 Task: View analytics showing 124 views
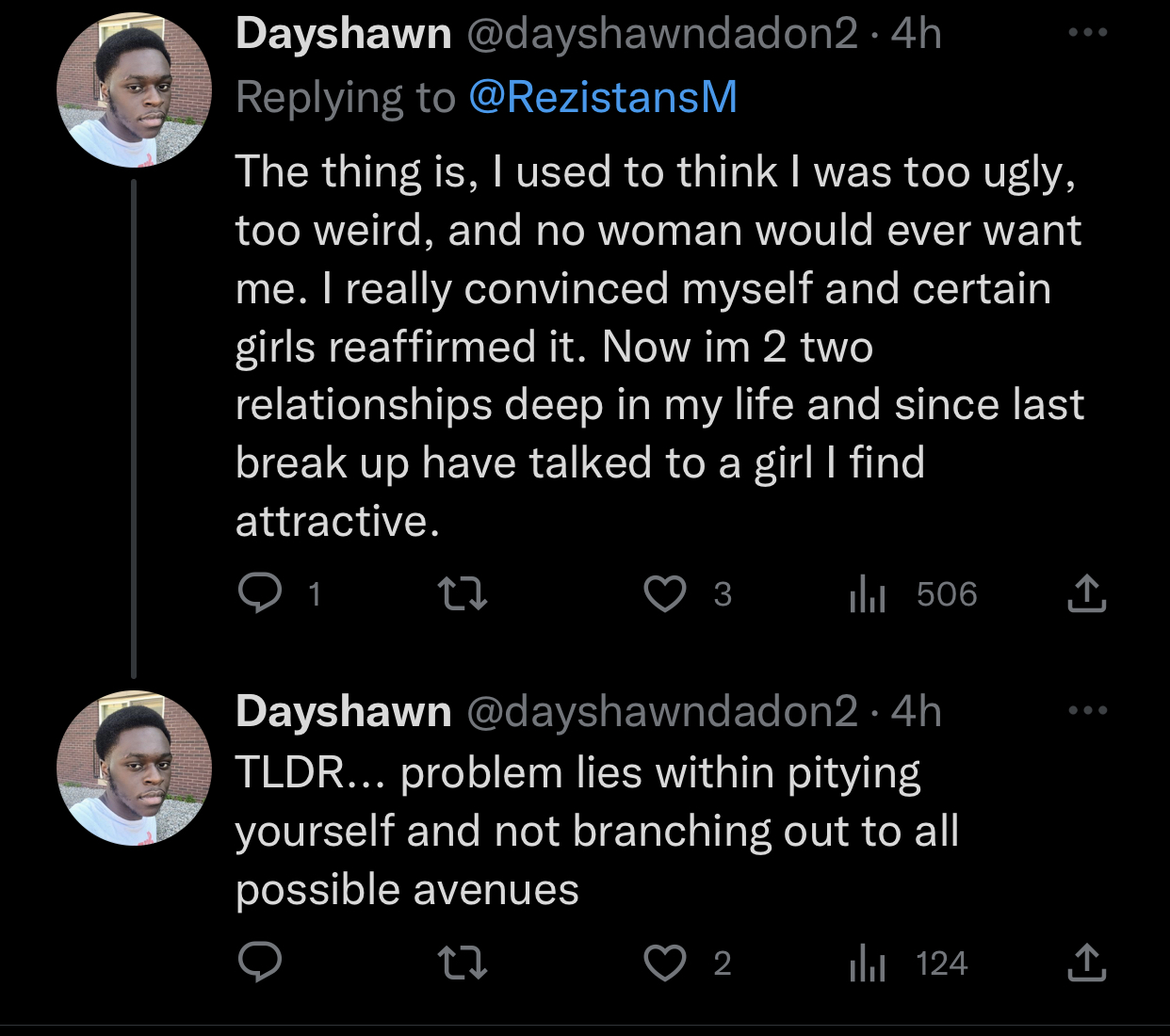click(908, 963)
